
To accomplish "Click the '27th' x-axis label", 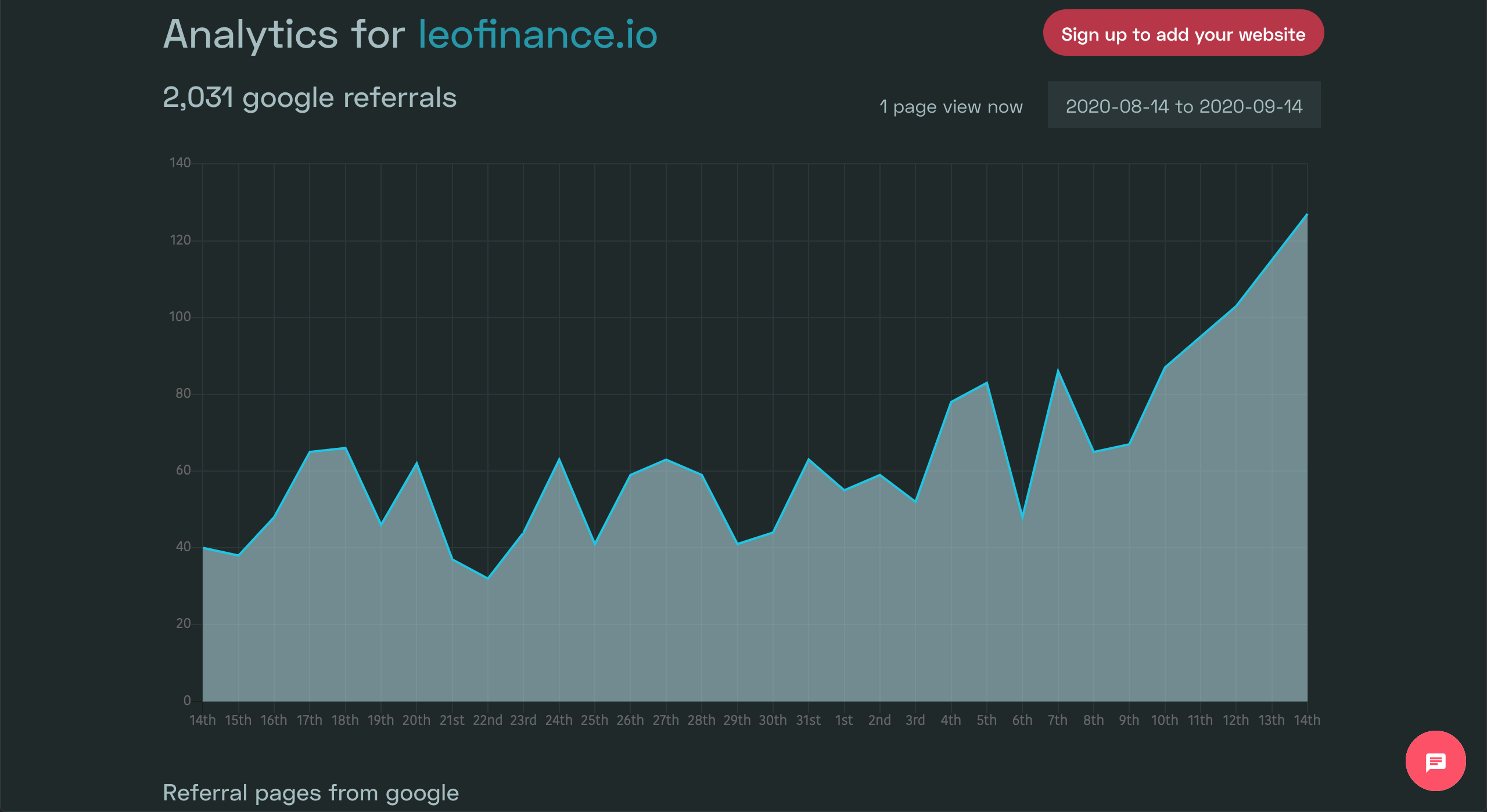I will 666,720.
